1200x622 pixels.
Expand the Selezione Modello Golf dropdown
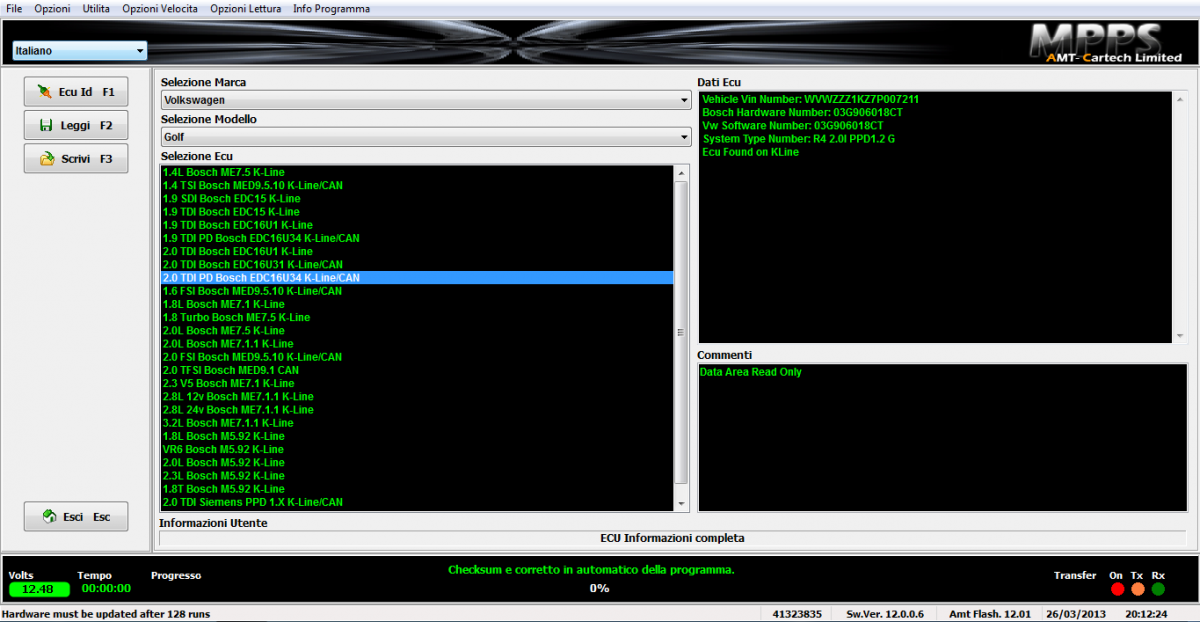tap(426, 137)
